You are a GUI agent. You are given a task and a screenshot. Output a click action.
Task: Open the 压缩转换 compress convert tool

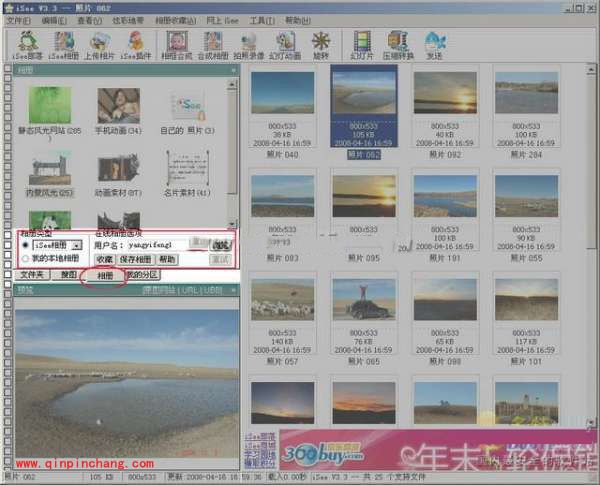point(398,45)
